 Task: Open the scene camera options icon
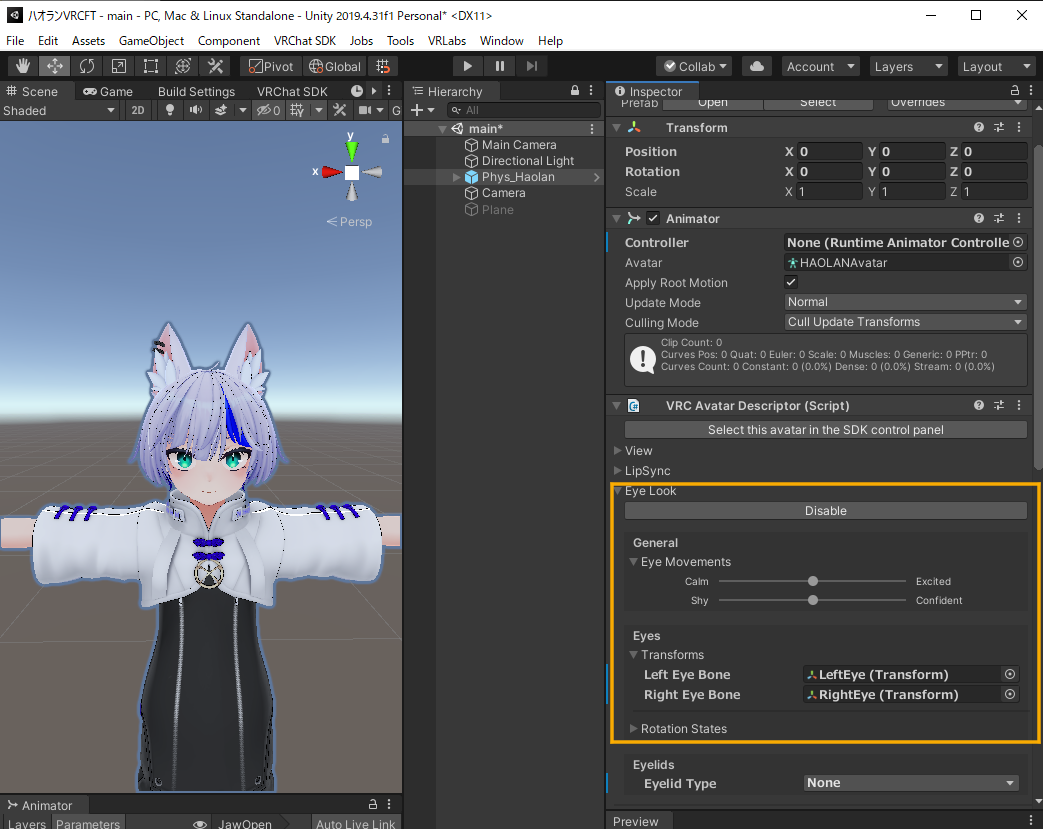tap(366, 110)
